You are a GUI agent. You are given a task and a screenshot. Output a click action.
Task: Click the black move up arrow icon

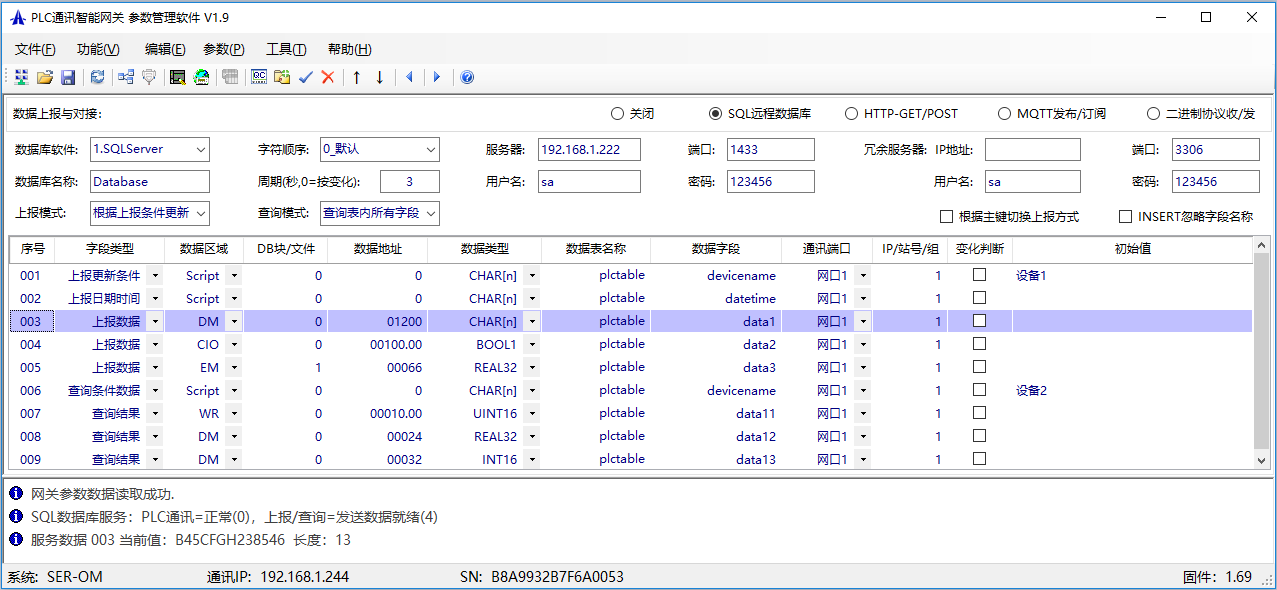(x=356, y=77)
